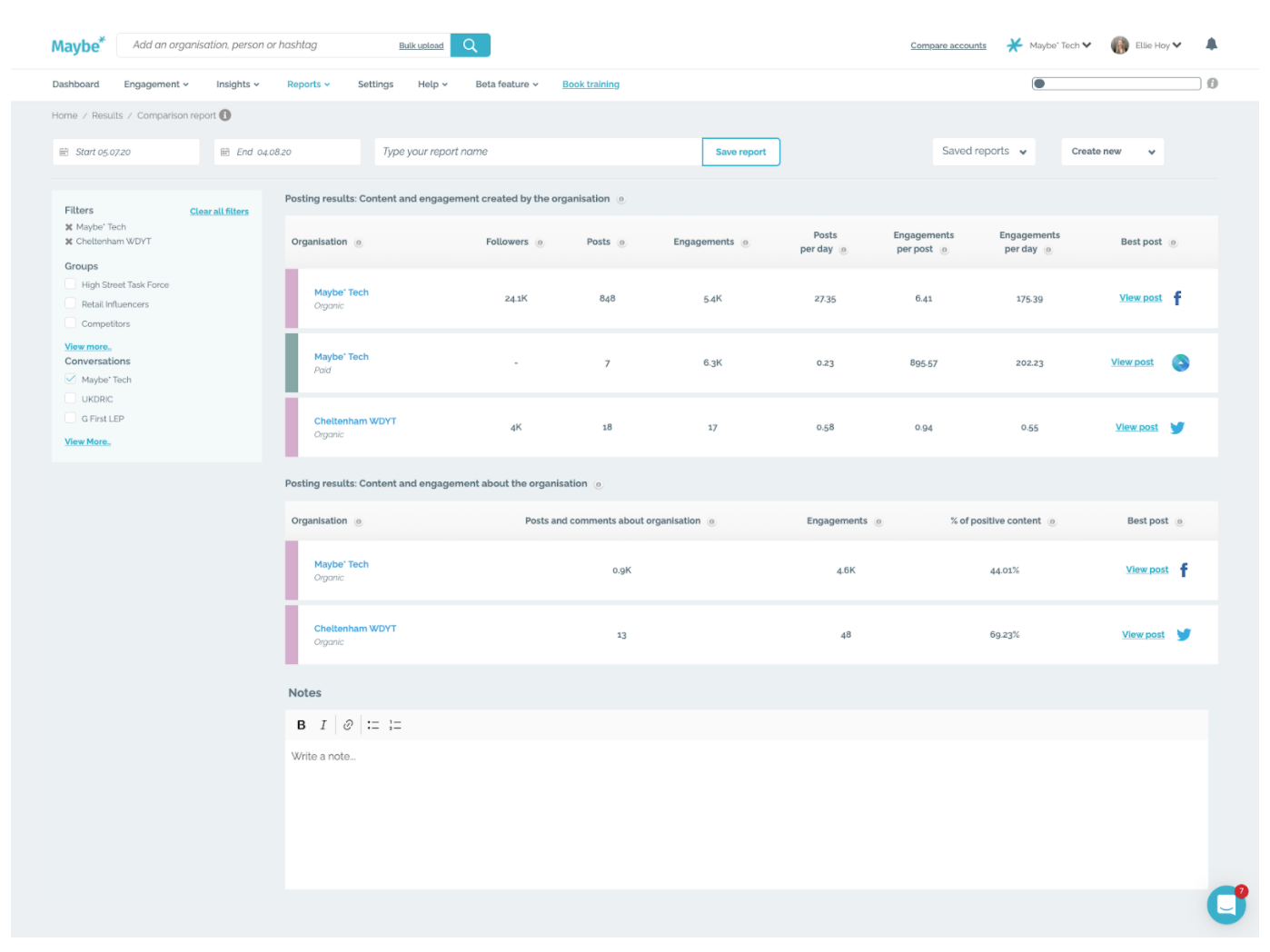
Task: Check the UKDRIC conversation
Action: pyautogui.click(x=70, y=398)
